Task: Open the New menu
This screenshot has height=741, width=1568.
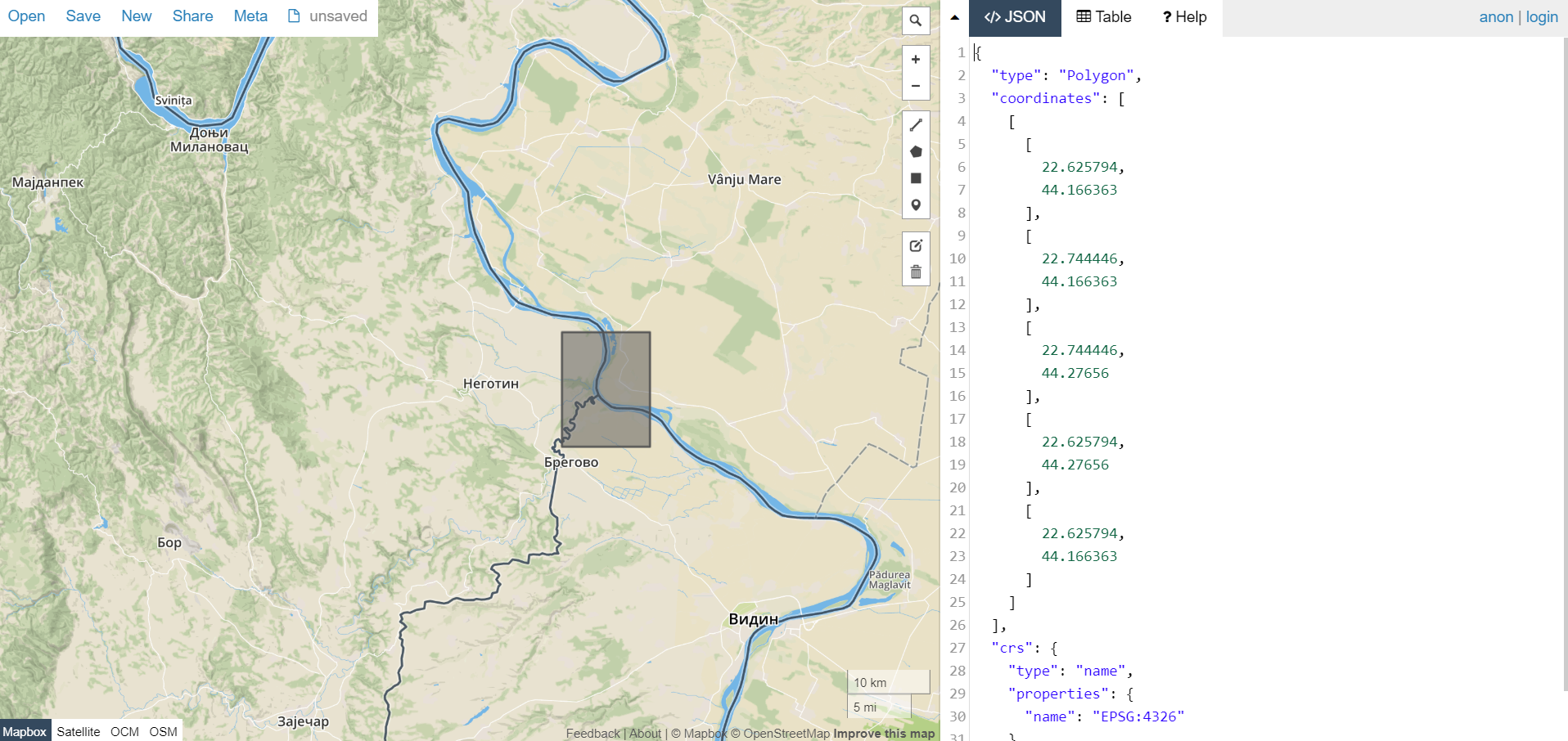Action: pos(137,16)
